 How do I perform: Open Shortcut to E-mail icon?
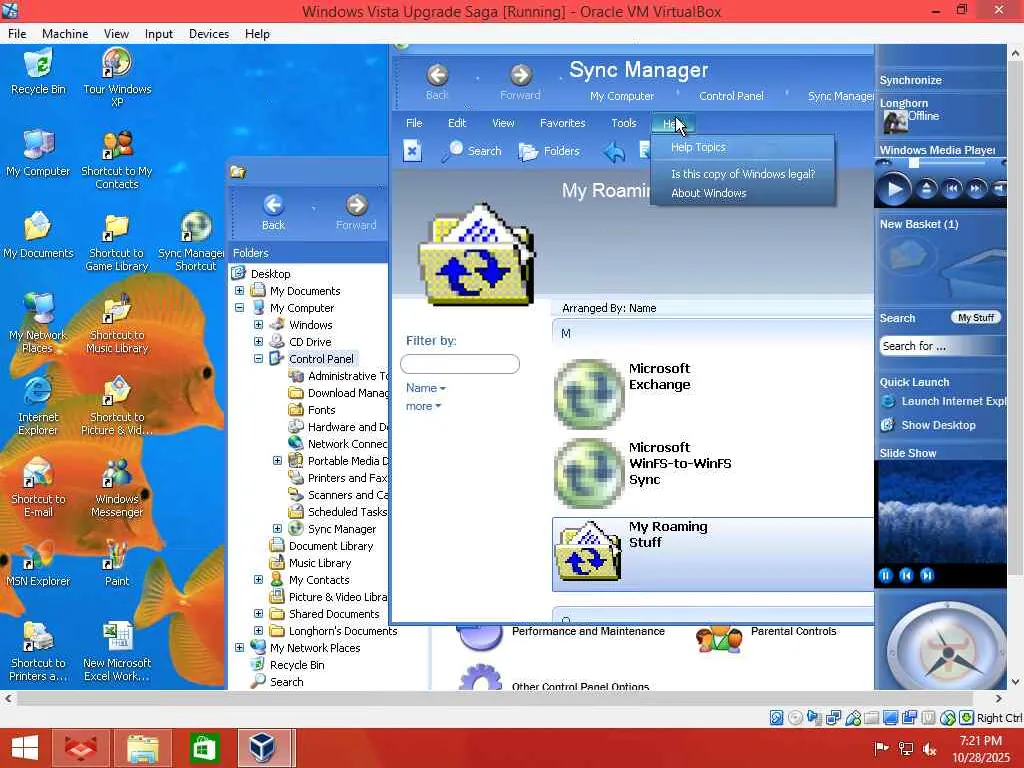[x=38, y=488]
